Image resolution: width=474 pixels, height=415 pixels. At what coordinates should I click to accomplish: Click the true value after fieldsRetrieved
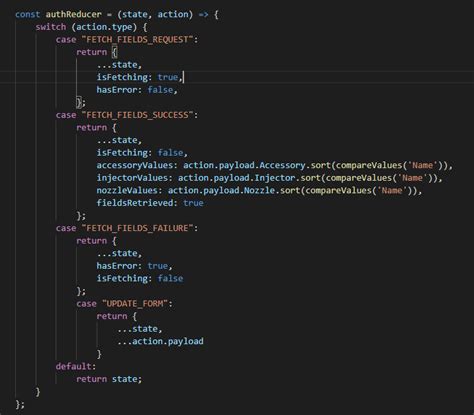point(193,203)
